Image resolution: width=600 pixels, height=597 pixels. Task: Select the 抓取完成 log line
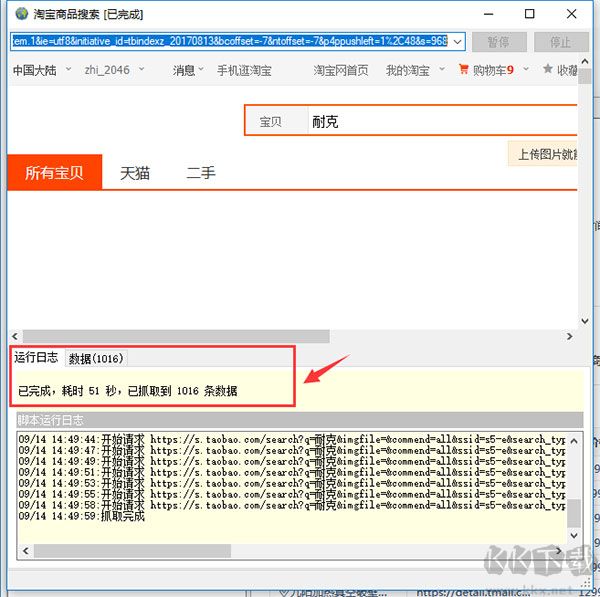tap(82, 516)
